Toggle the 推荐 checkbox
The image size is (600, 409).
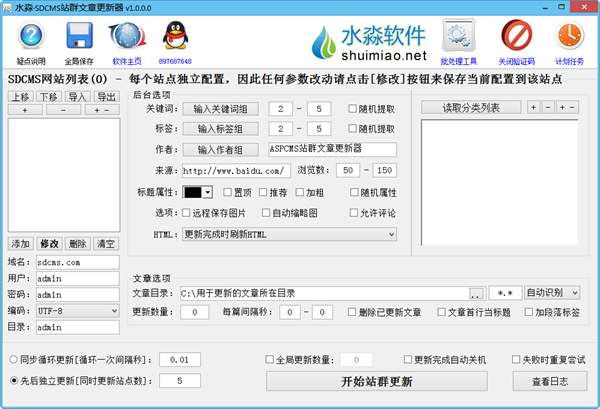pyautogui.click(x=263, y=192)
